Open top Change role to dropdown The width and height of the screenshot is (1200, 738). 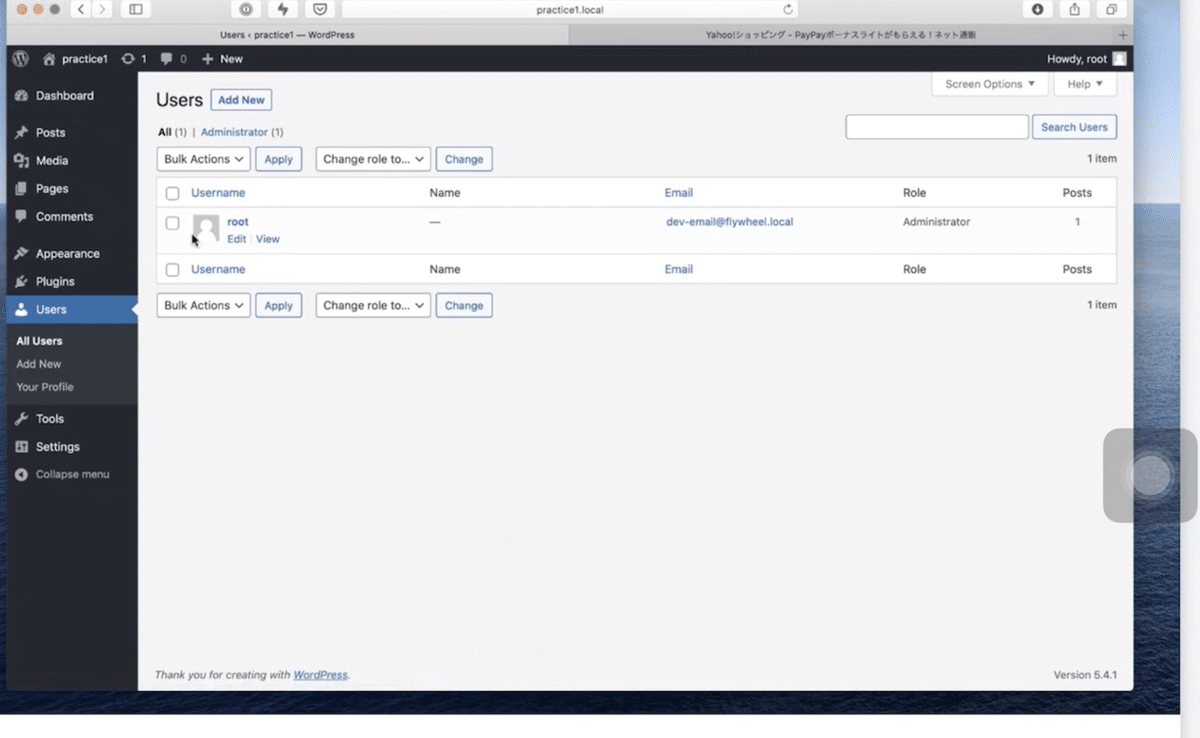pyautogui.click(x=373, y=159)
